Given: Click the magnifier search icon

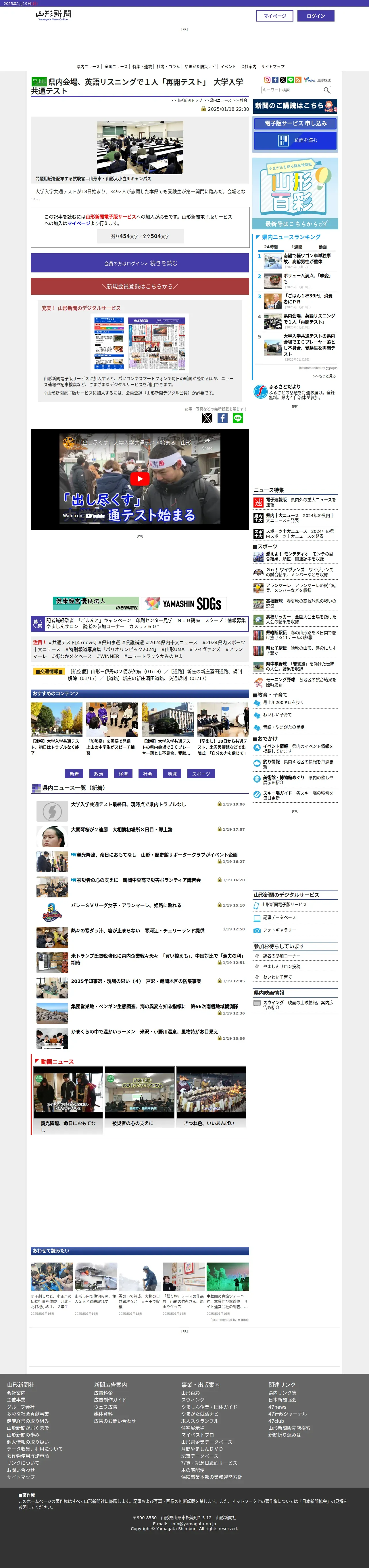Looking at the screenshot, I should [326, 90].
